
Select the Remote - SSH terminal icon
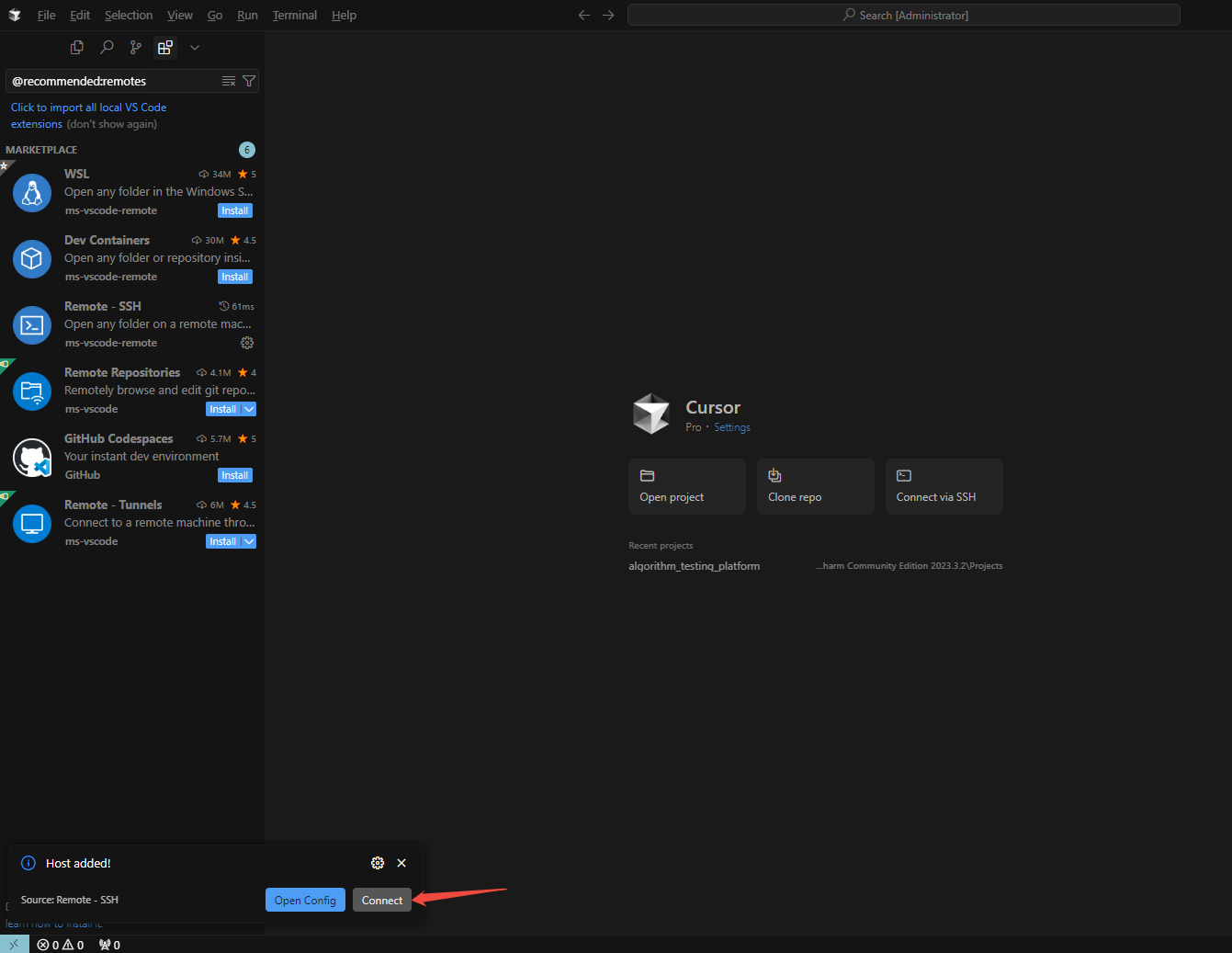tap(32, 325)
